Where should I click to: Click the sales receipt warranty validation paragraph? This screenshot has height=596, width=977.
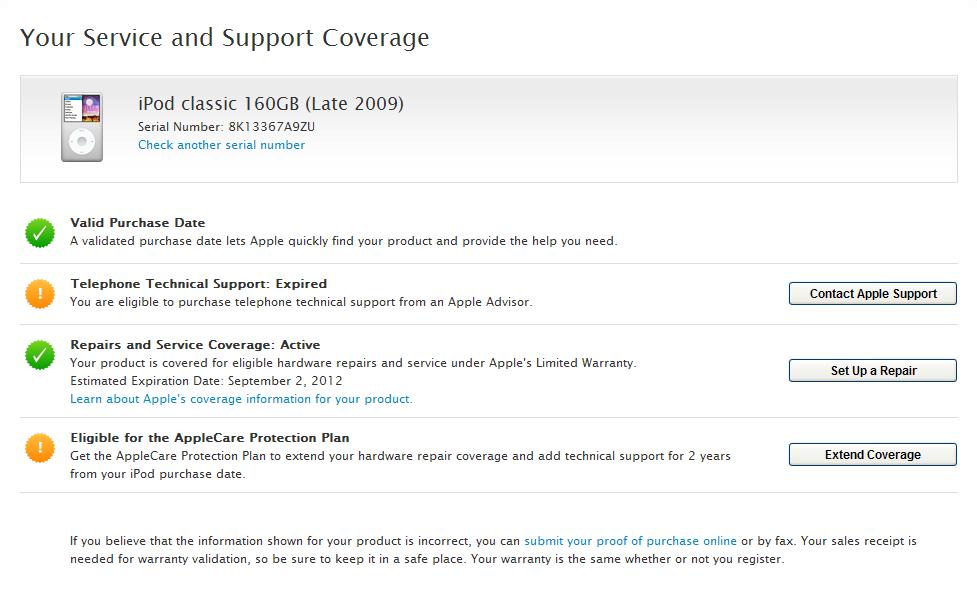click(x=493, y=550)
